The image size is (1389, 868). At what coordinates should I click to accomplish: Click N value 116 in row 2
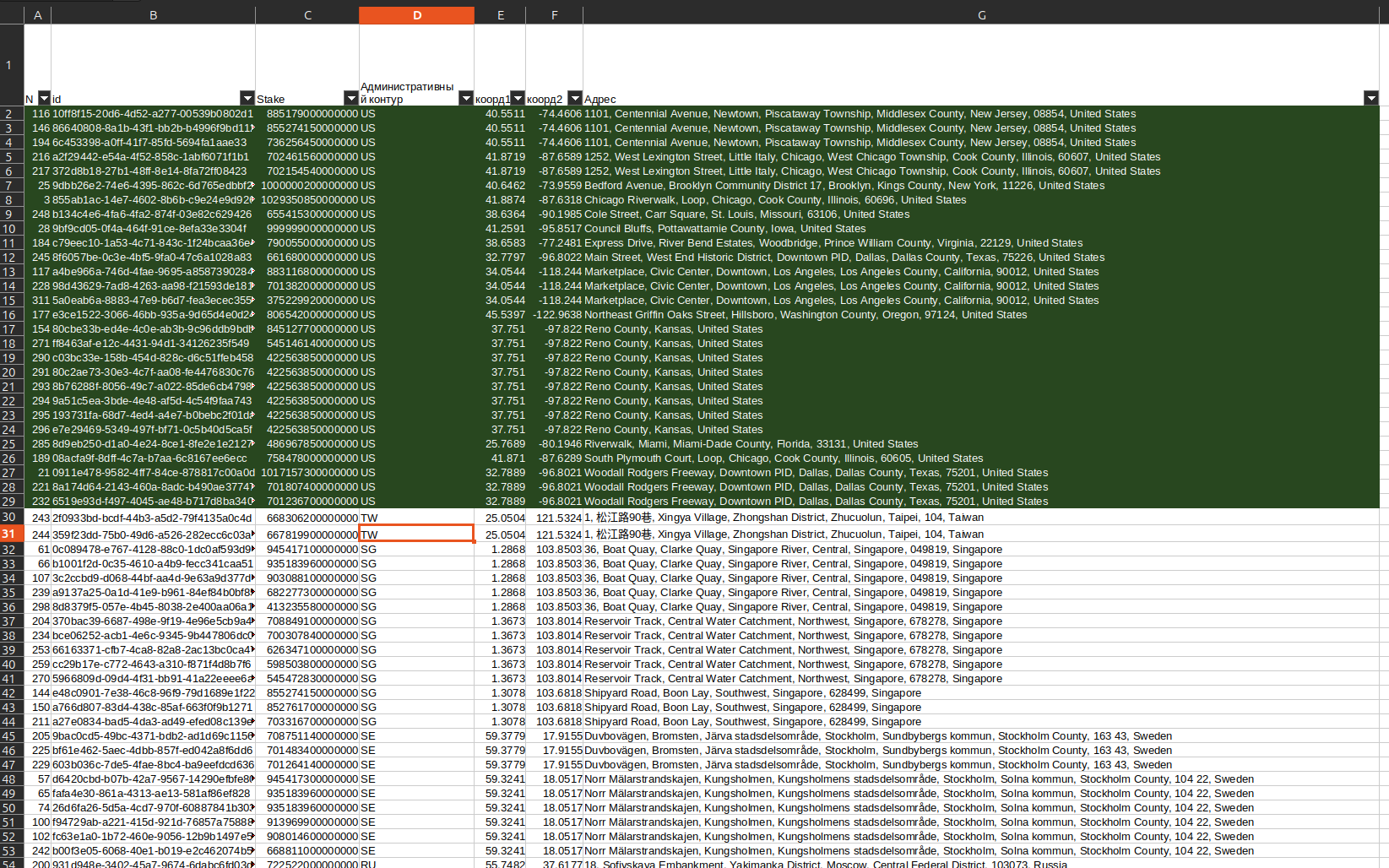click(38, 113)
